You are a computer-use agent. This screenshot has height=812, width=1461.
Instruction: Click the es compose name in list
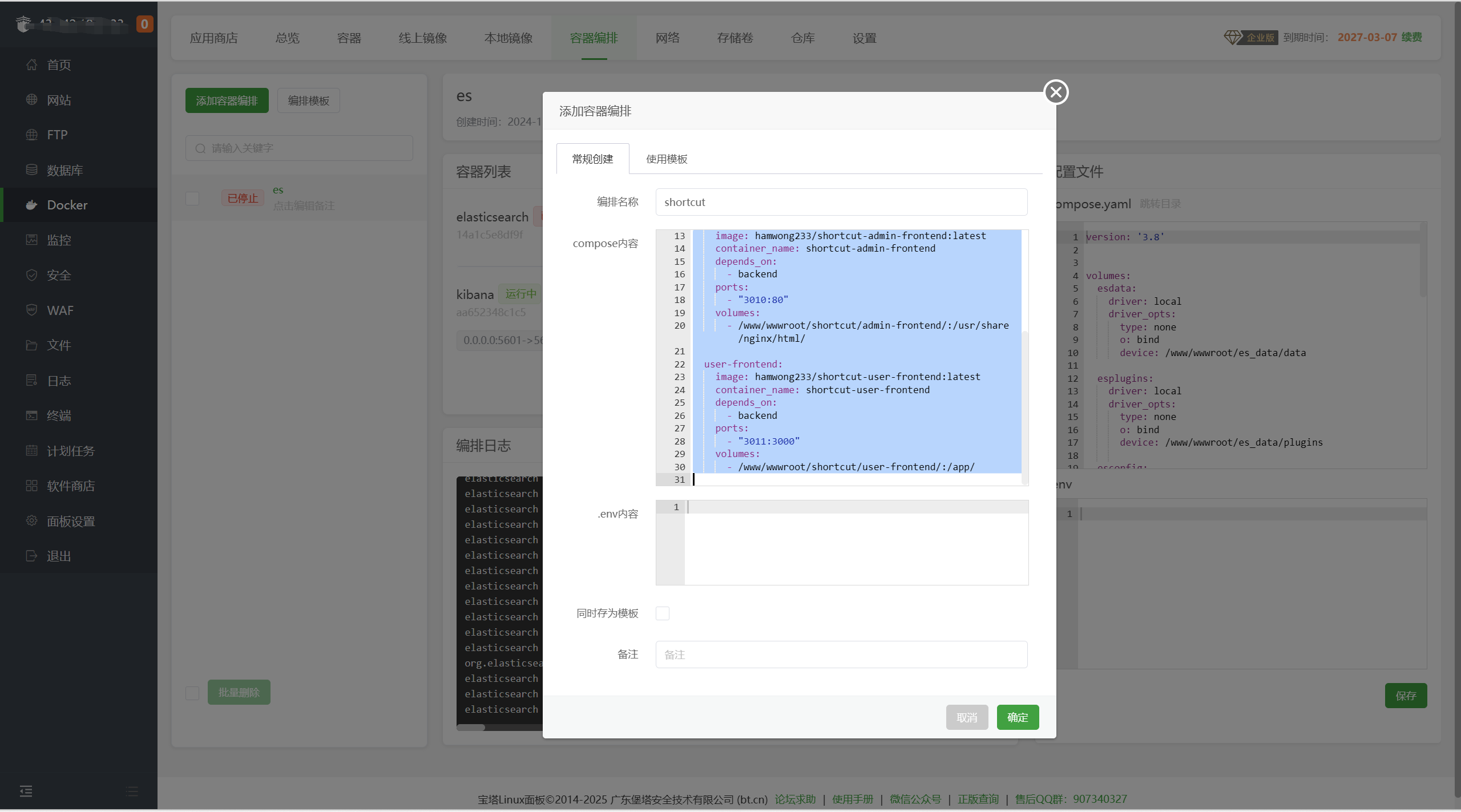[x=278, y=190]
